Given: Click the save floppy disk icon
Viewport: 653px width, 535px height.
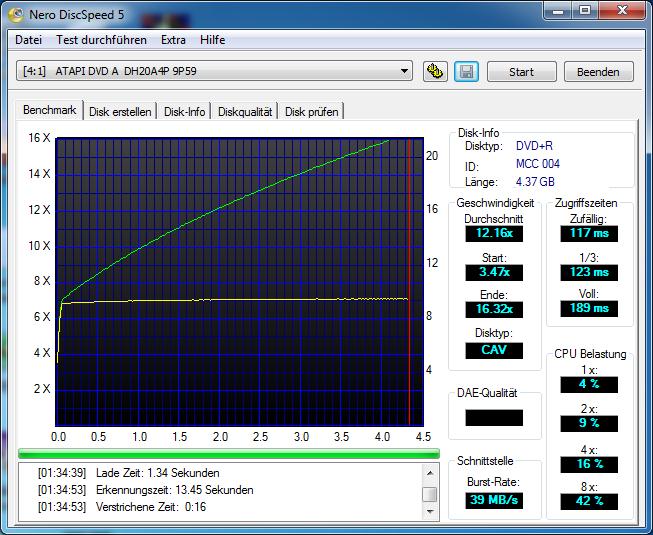Looking at the screenshot, I should 466,72.
